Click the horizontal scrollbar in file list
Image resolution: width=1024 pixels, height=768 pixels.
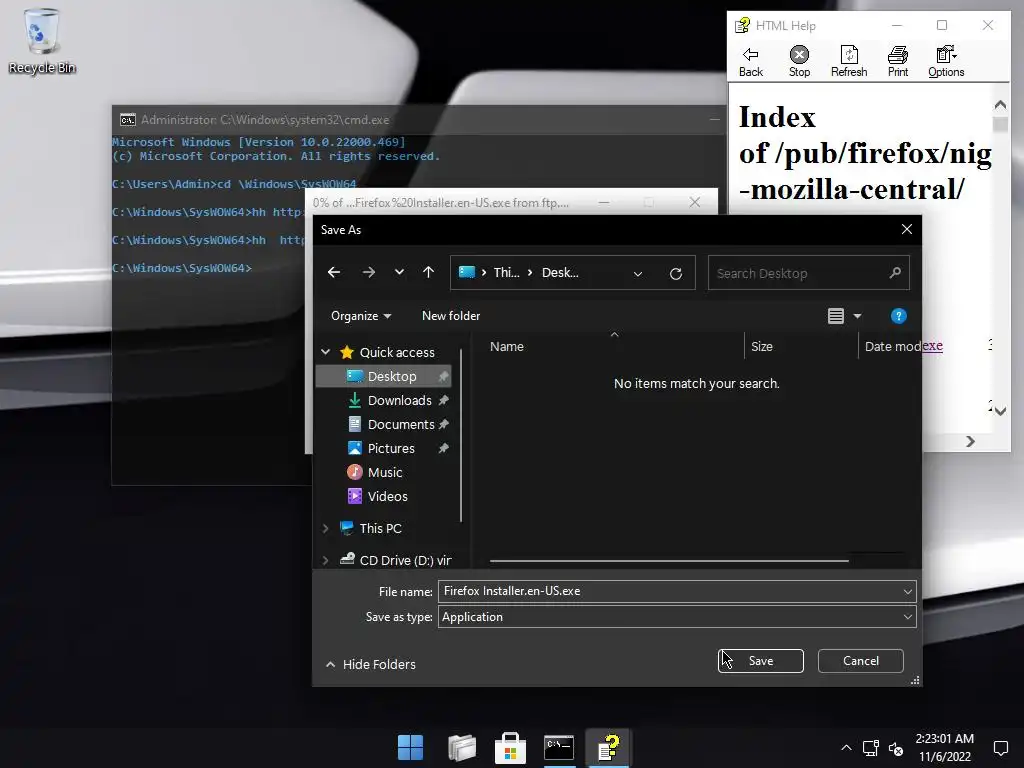click(x=669, y=560)
